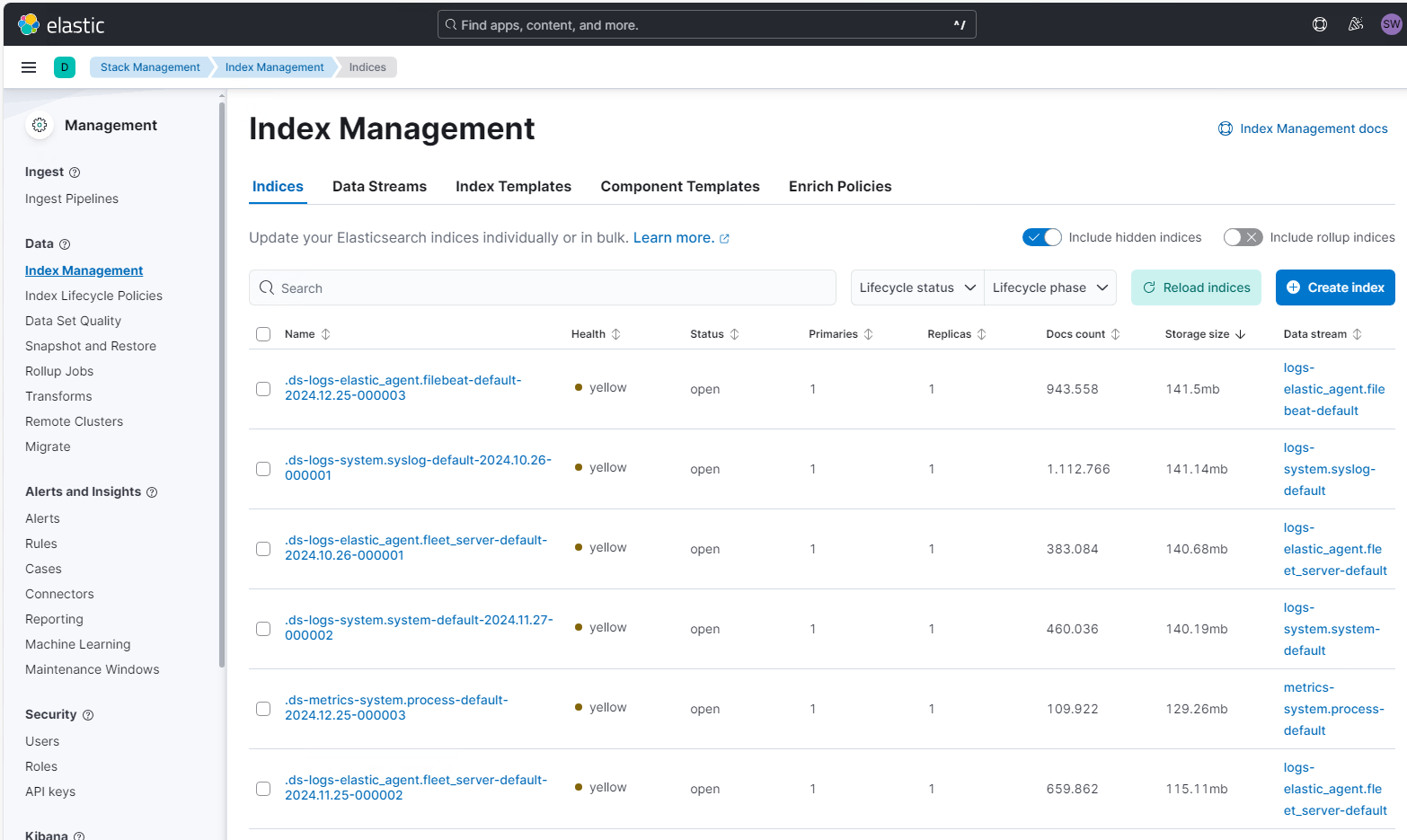Sort by Status column arrows
The image size is (1407, 840).
click(x=735, y=334)
